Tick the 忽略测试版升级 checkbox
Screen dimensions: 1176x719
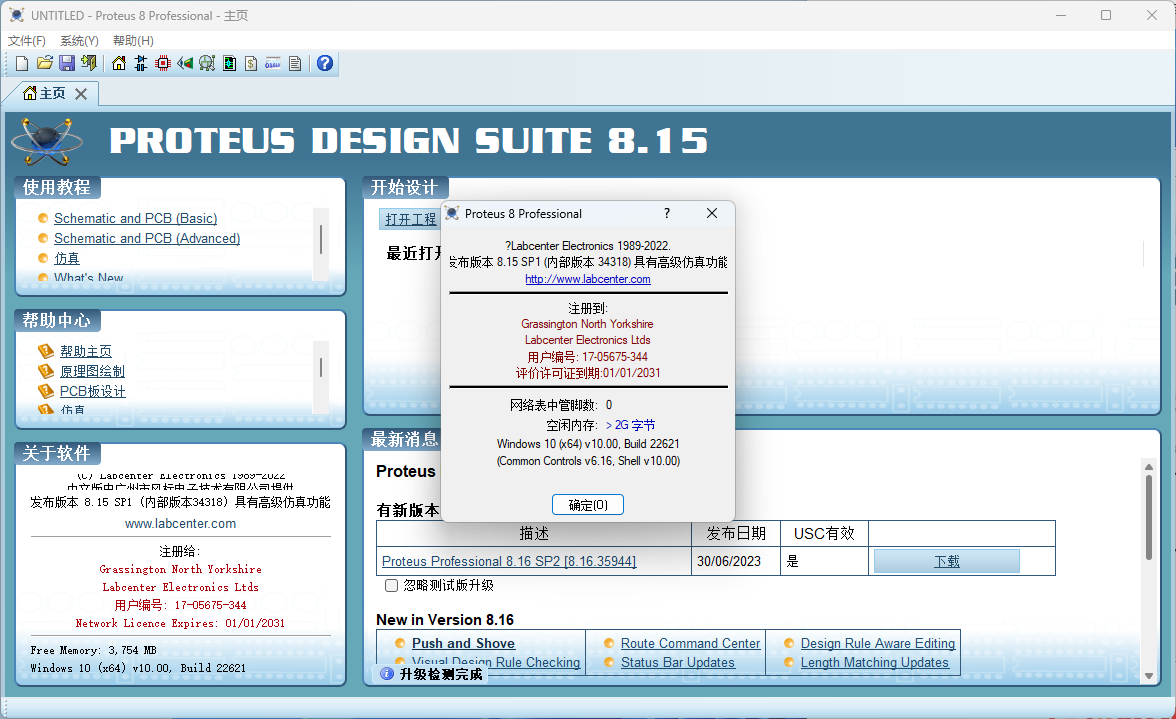click(392, 586)
